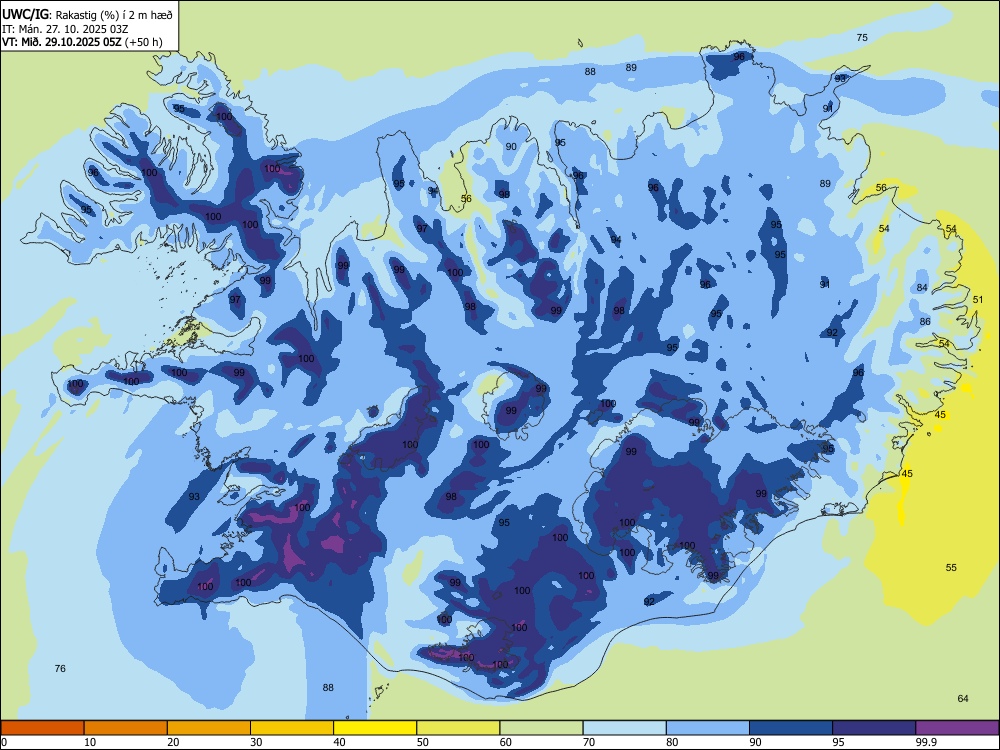Pick the bright yellow 40–50 legend swatch
Image resolution: width=1000 pixels, height=750 pixels.
click(375, 728)
